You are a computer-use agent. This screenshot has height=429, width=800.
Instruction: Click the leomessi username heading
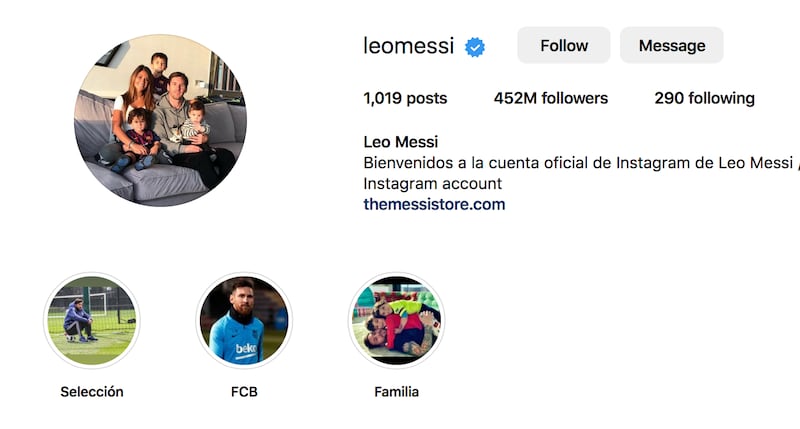pyautogui.click(x=408, y=46)
